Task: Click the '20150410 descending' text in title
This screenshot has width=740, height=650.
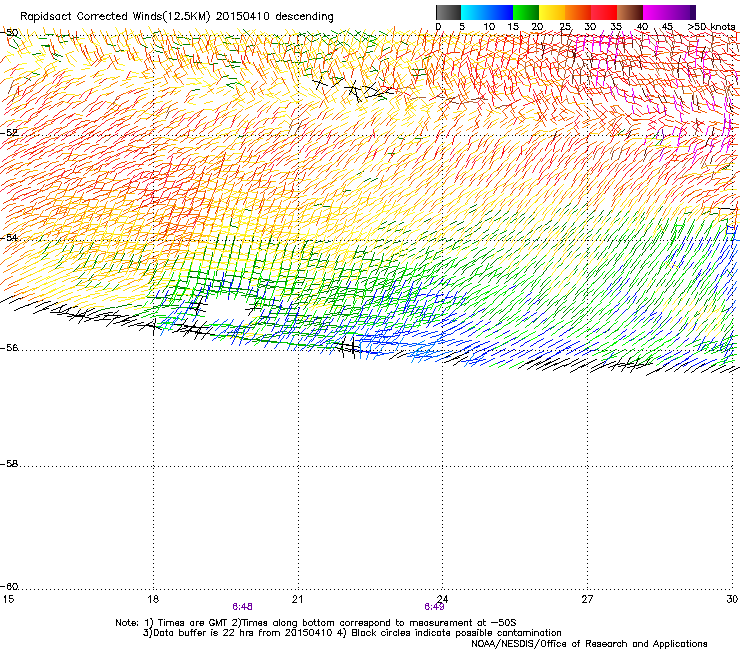Action: click(x=275, y=17)
